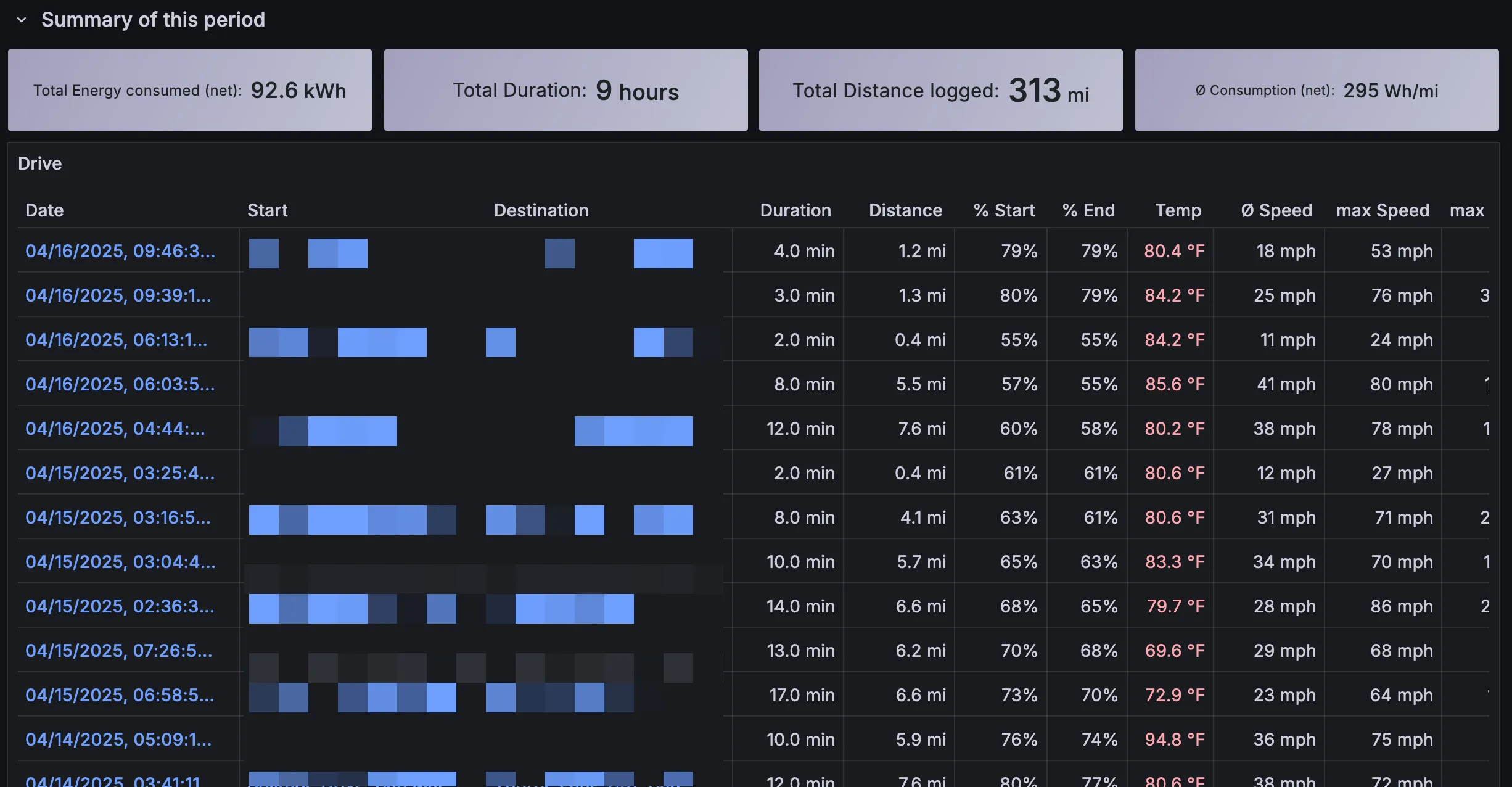Open the drive dated 04/15/2025, 07:26
The image size is (1512, 787).
(x=118, y=651)
